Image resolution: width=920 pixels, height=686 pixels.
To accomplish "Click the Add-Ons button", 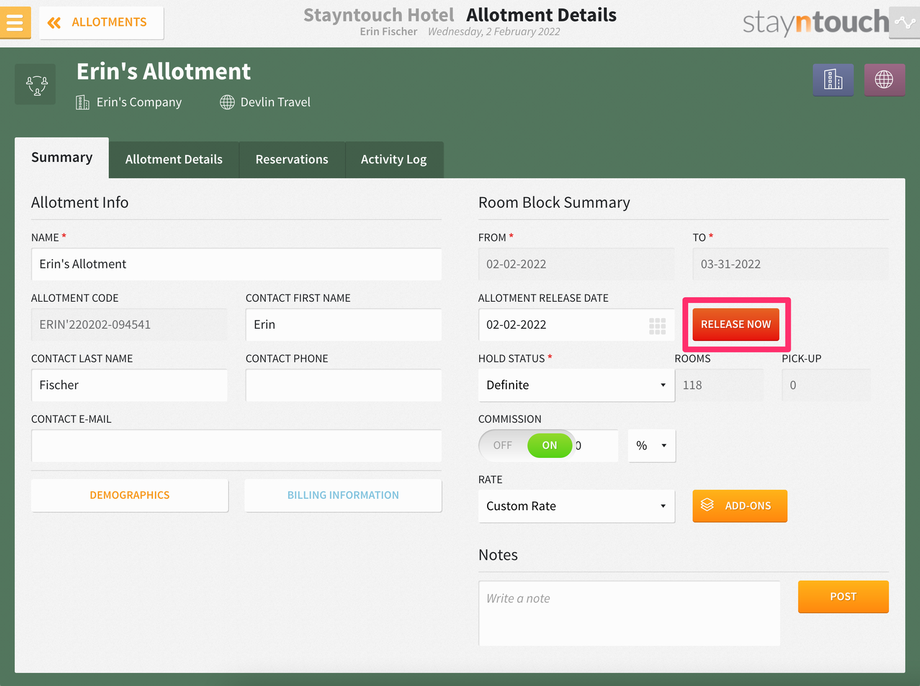I will coord(739,506).
